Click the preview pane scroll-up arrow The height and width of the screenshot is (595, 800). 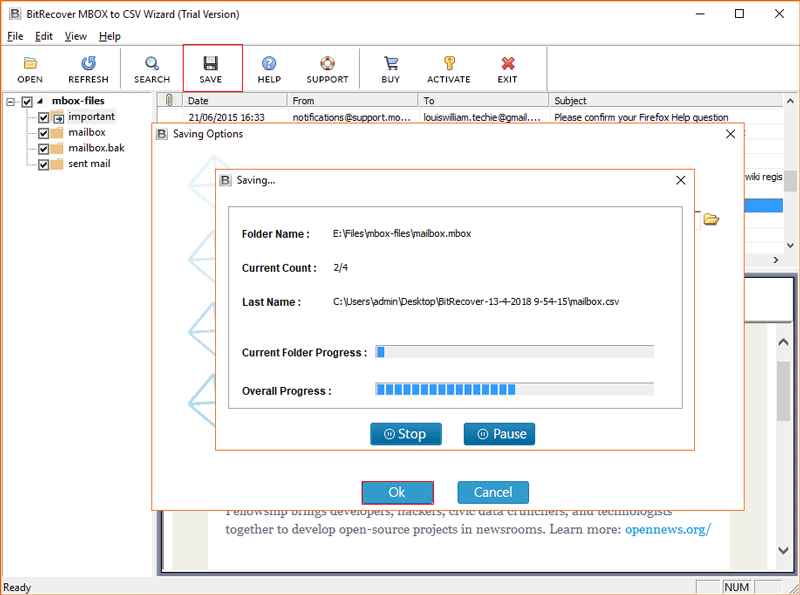784,343
